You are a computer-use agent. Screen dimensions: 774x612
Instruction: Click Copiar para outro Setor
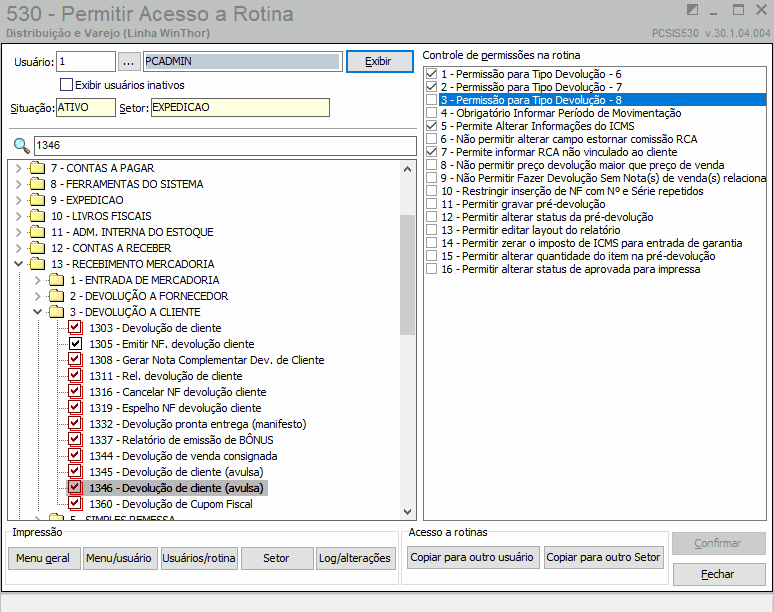(x=603, y=557)
